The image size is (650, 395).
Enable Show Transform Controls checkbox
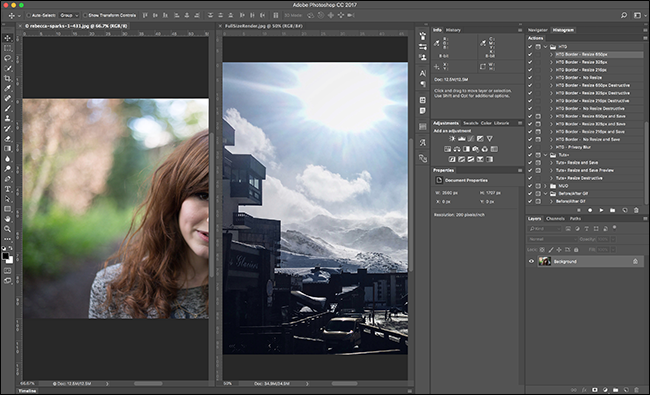(x=85, y=15)
